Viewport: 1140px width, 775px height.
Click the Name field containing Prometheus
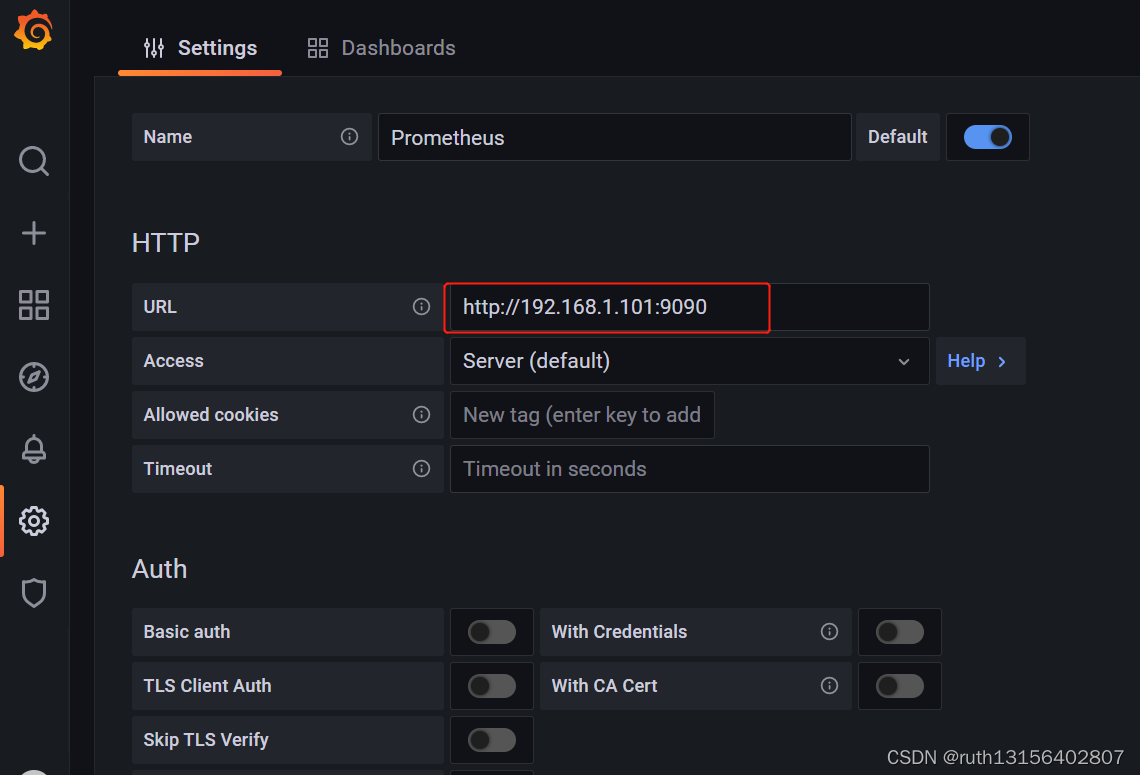[x=614, y=137]
